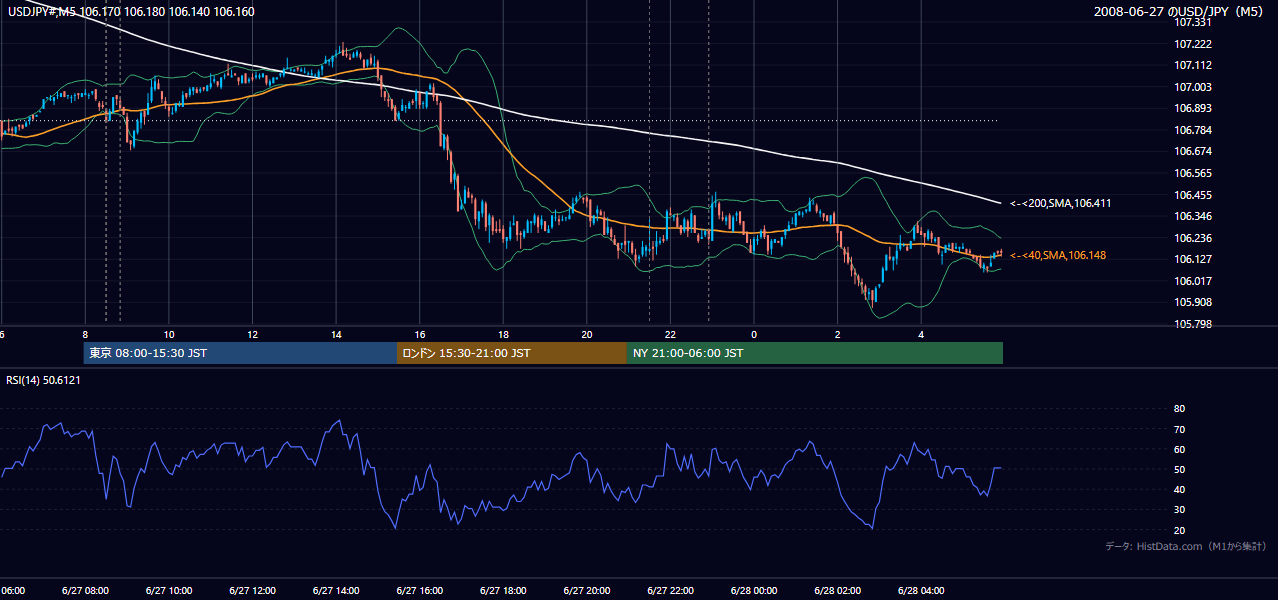Select the 40 SMA 106.148 label

coord(1058,255)
